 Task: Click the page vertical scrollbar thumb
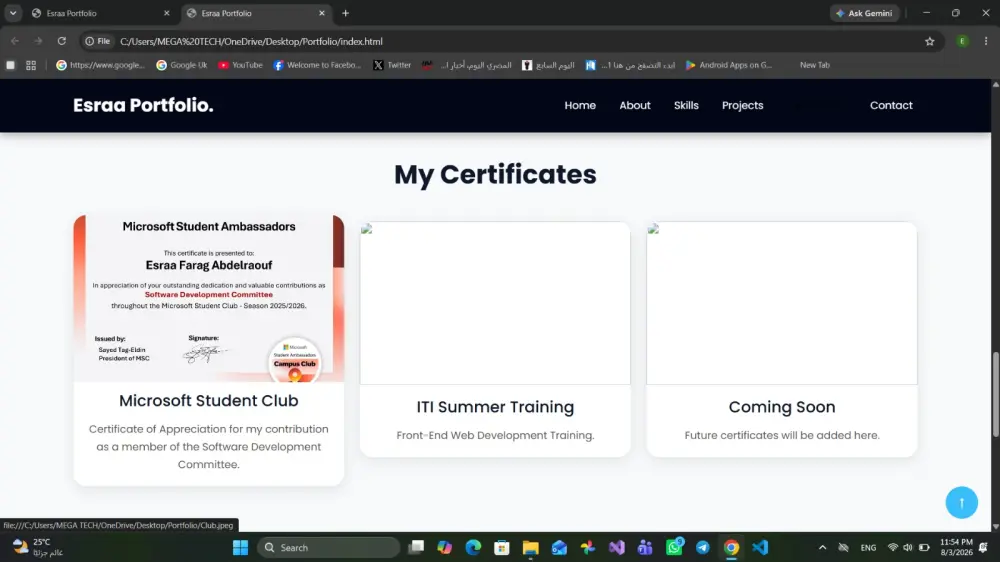(996, 394)
